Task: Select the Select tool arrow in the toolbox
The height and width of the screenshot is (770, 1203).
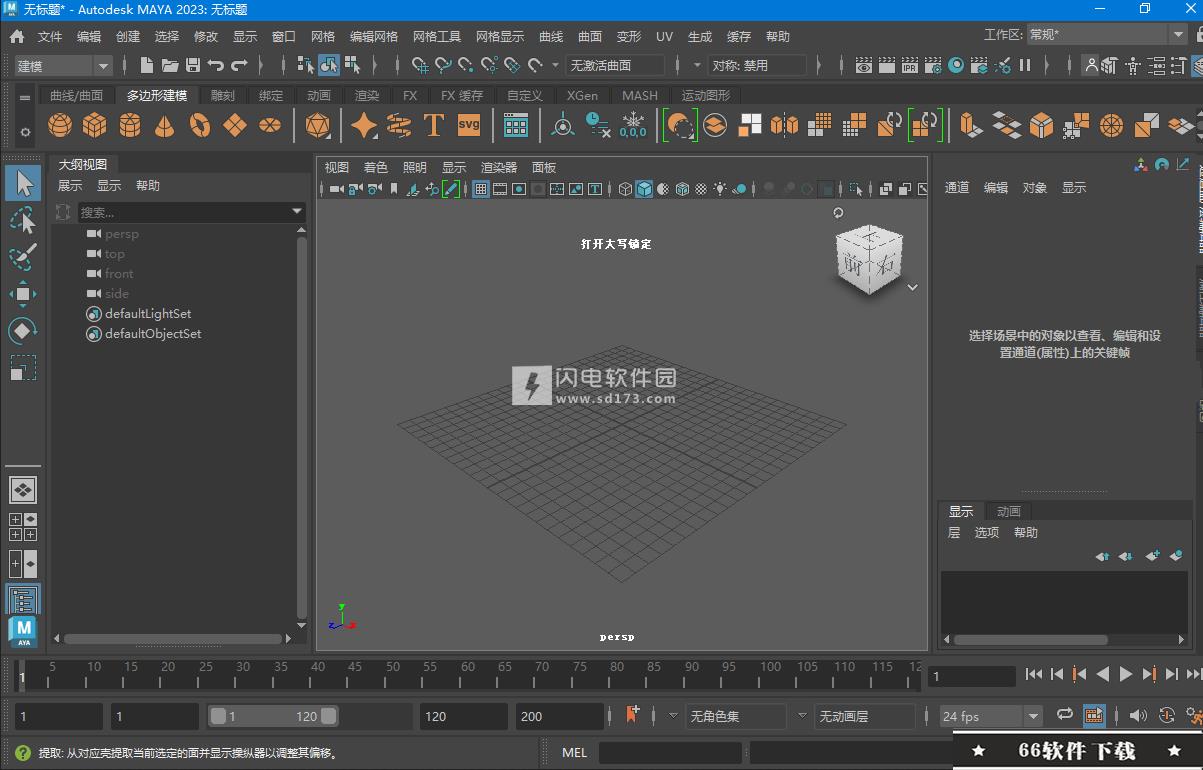Action: pos(23,183)
